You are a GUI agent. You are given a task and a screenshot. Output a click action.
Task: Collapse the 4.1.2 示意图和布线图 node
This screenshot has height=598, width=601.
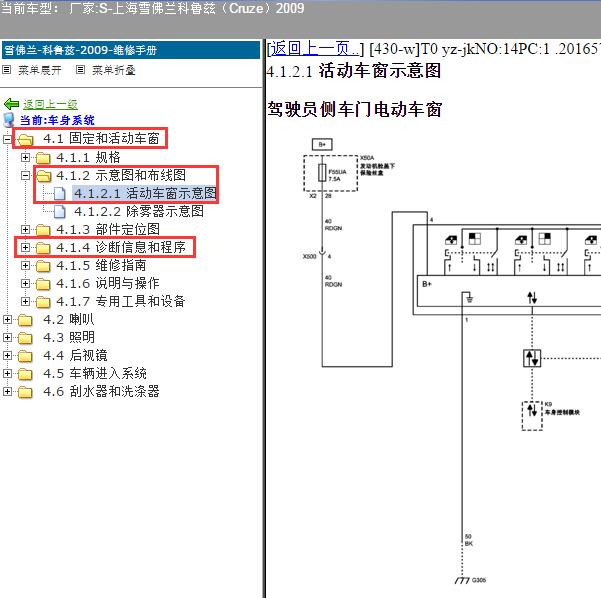25,175
